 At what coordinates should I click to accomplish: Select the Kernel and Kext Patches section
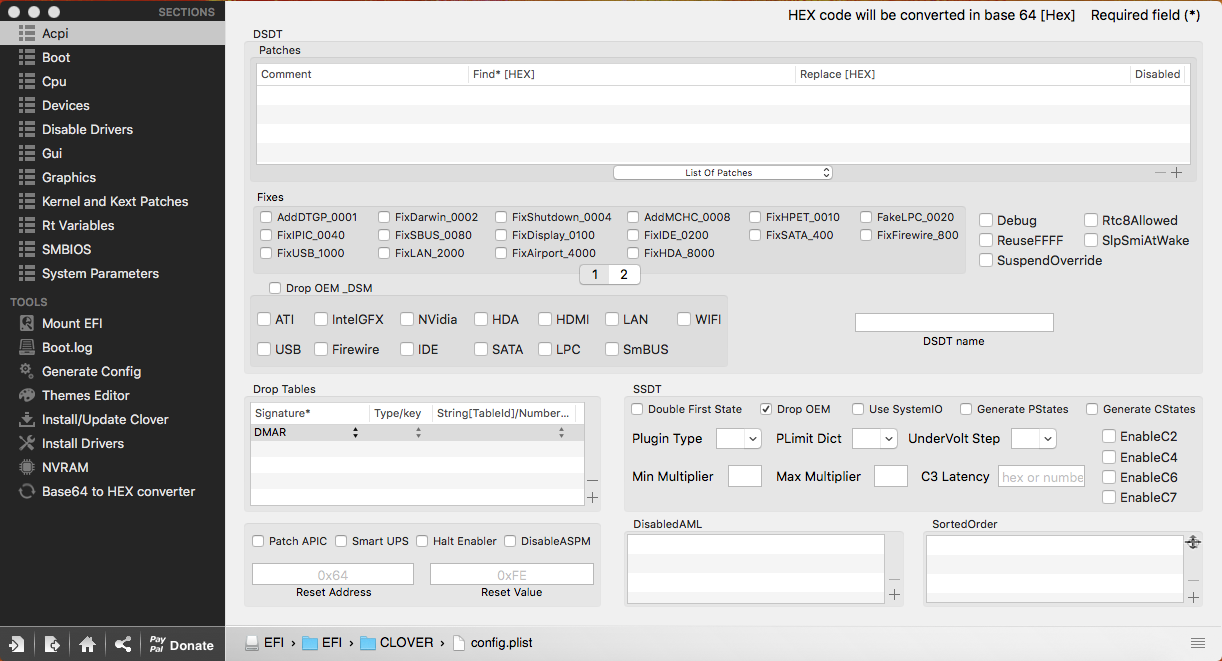(x=114, y=201)
